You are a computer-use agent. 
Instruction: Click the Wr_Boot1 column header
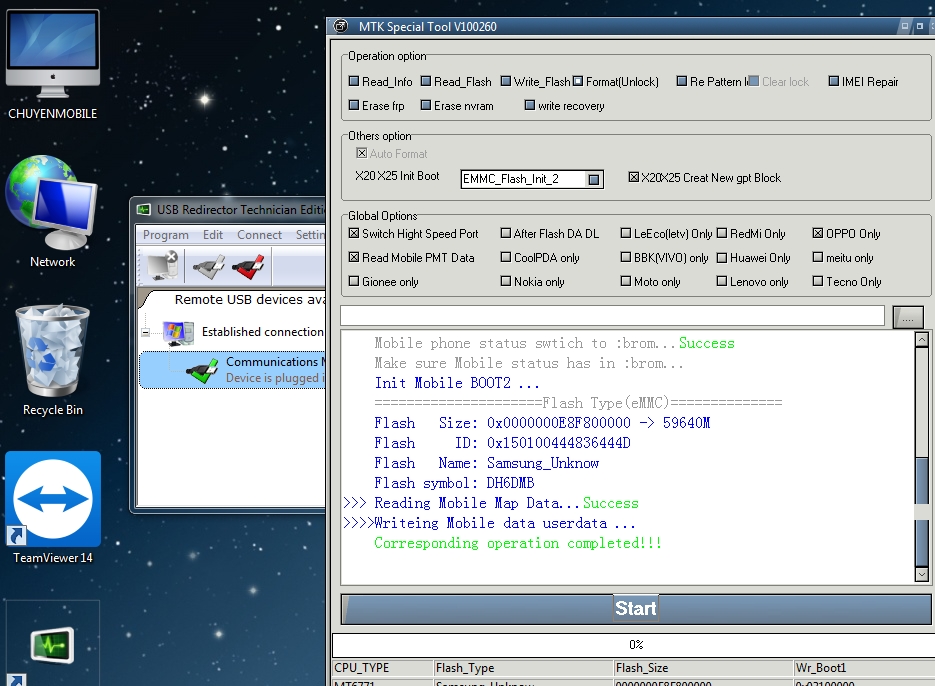tap(865, 668)
